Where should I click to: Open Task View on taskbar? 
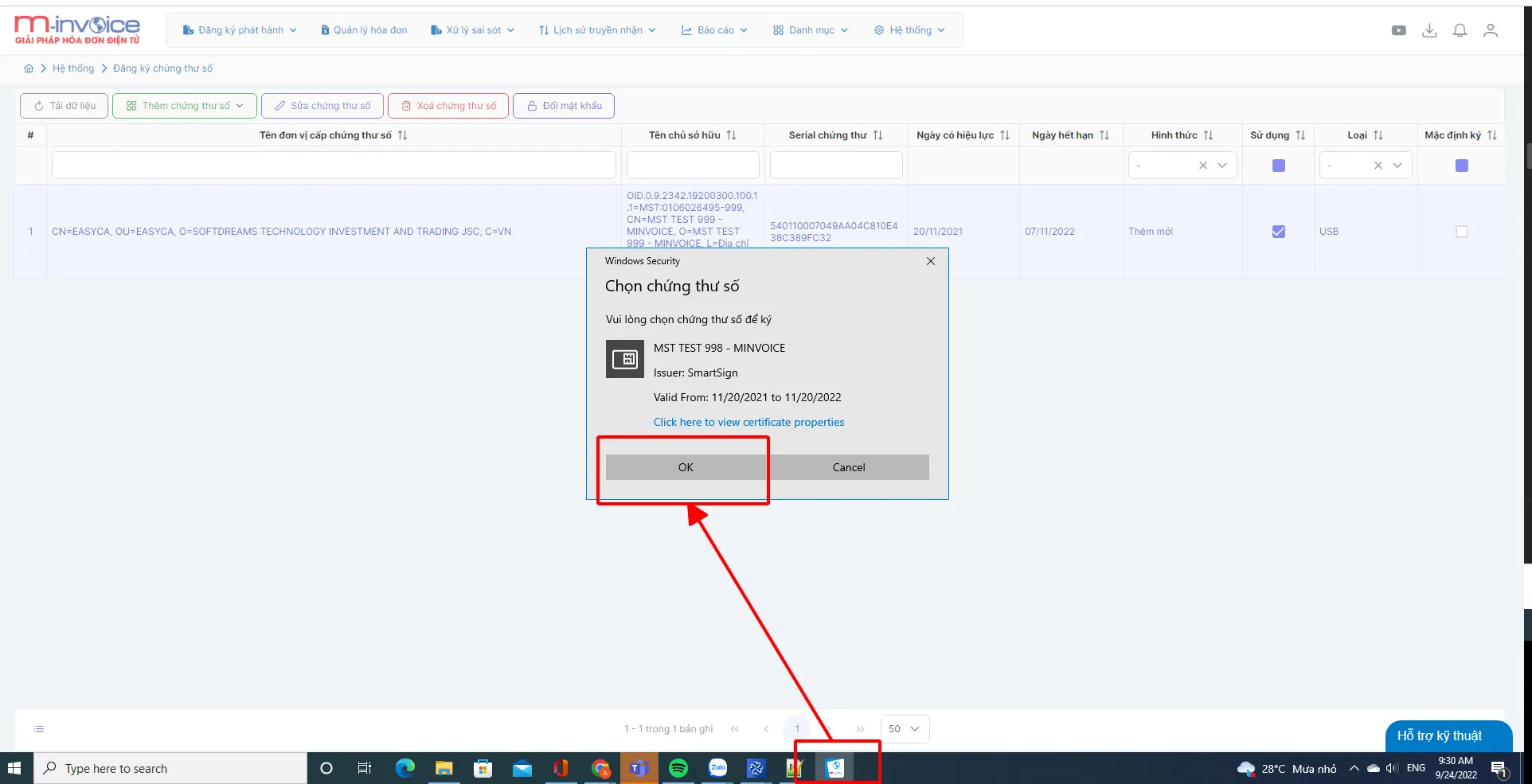pyautogui.click(x=365, y=768)
